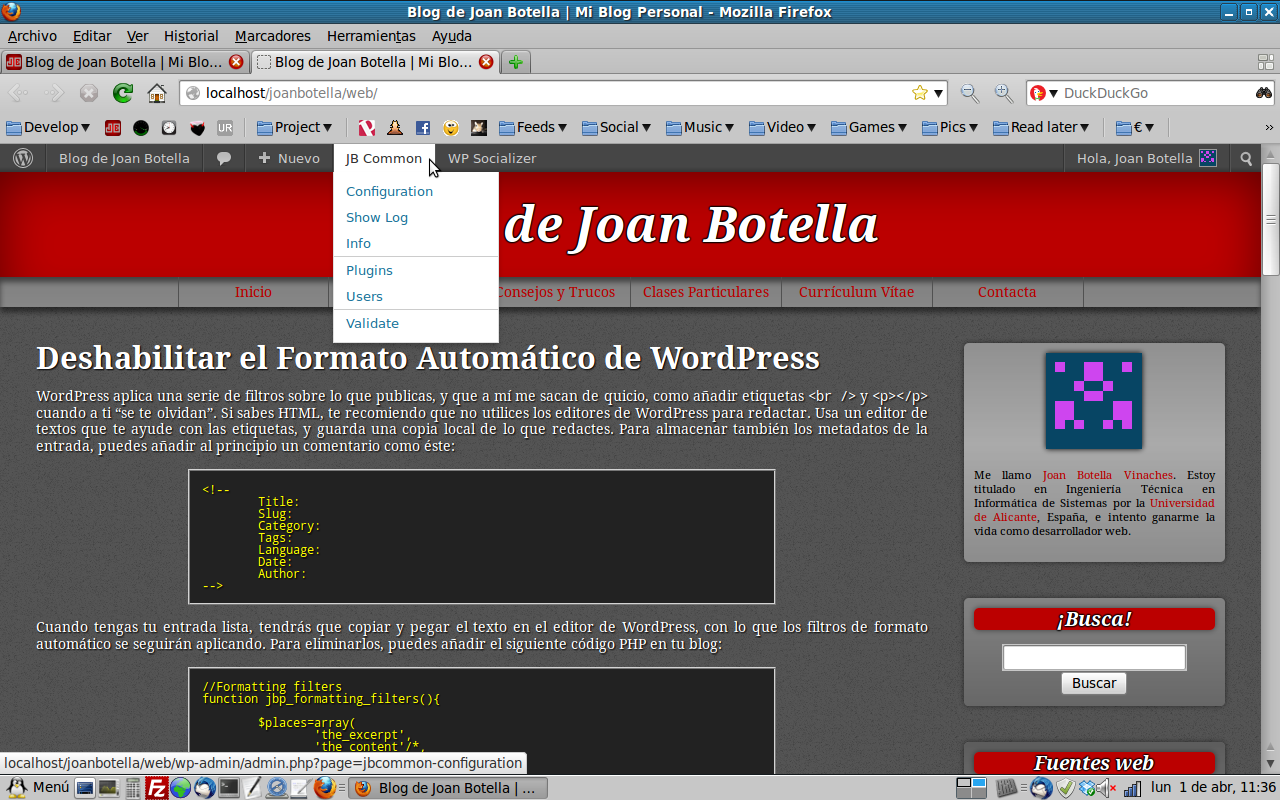1280x800 pixels.
Task: Open the UR bookmark icon
Action: click(x=225, y=127)
